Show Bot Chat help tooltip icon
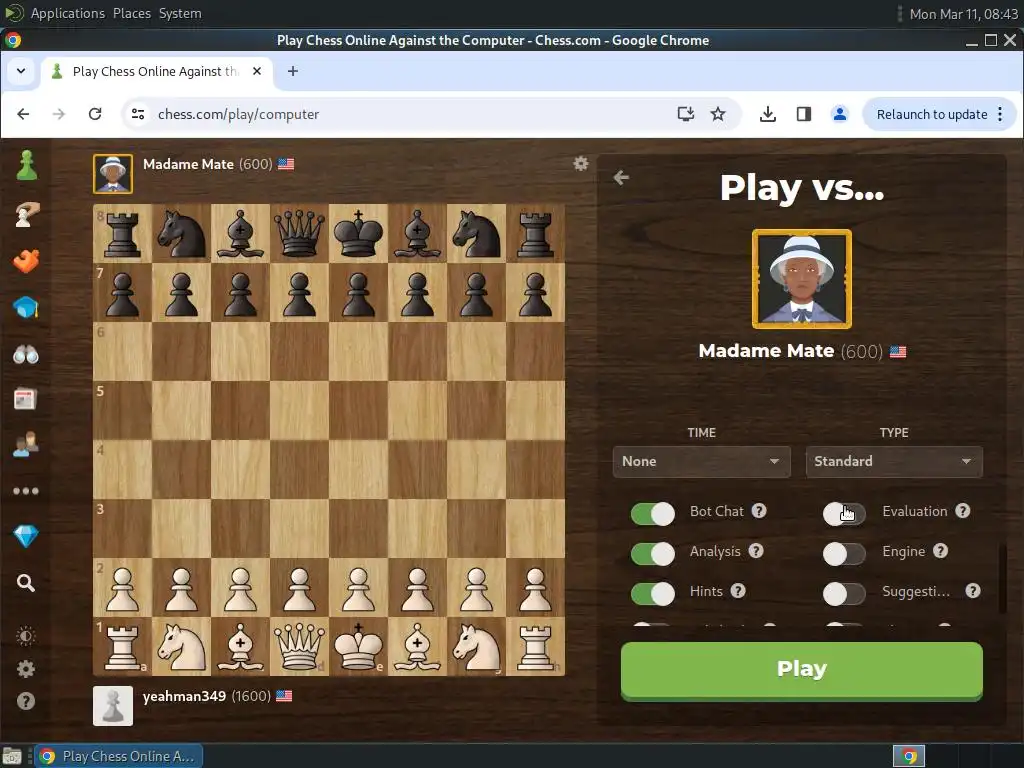 coord(759,511)
